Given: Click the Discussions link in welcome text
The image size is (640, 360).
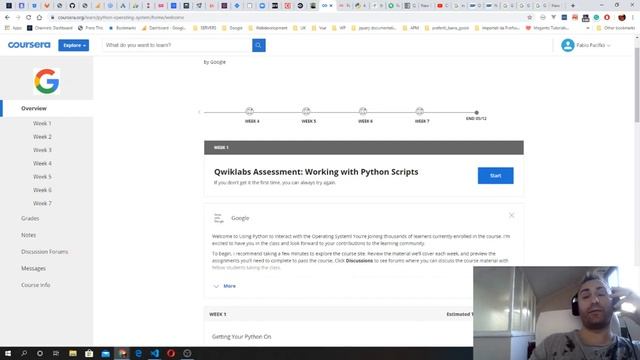Looking at the screenshot, I should coord(359,260).
